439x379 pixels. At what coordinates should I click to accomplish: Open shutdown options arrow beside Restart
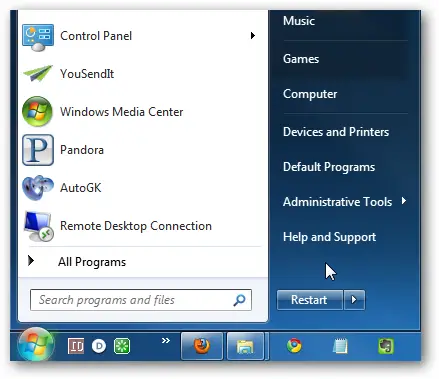click(x=354, y=300)
